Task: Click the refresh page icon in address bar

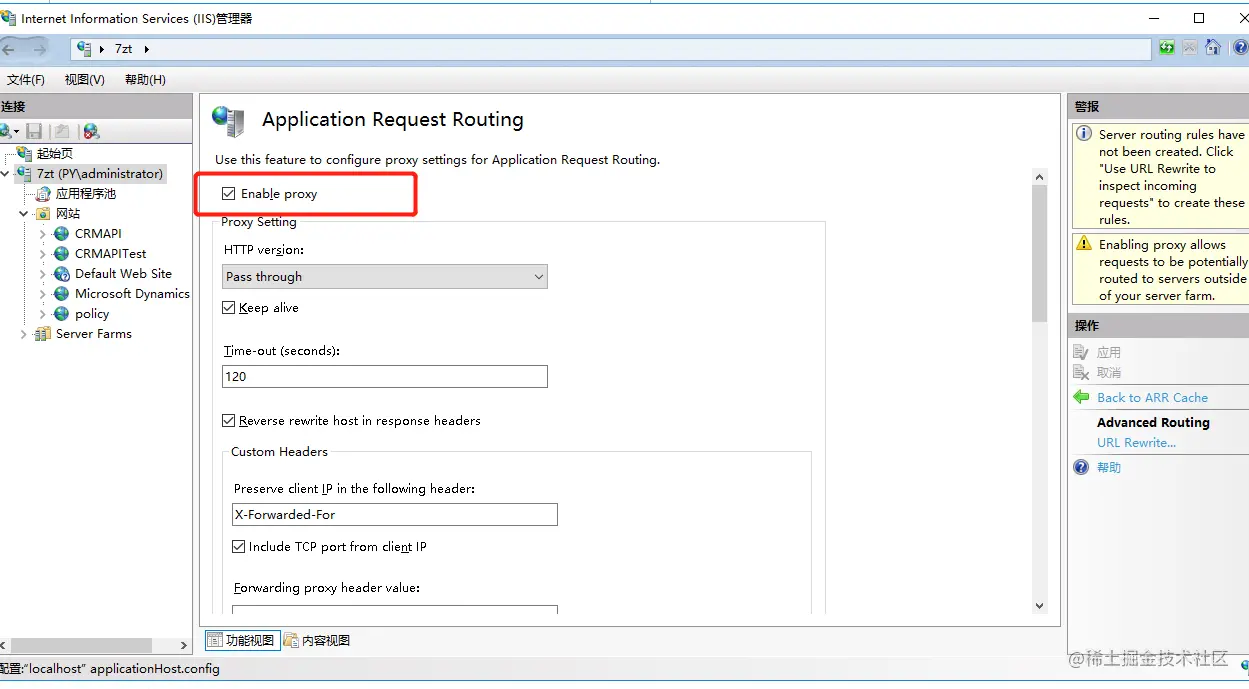Action: point(1167,48)
